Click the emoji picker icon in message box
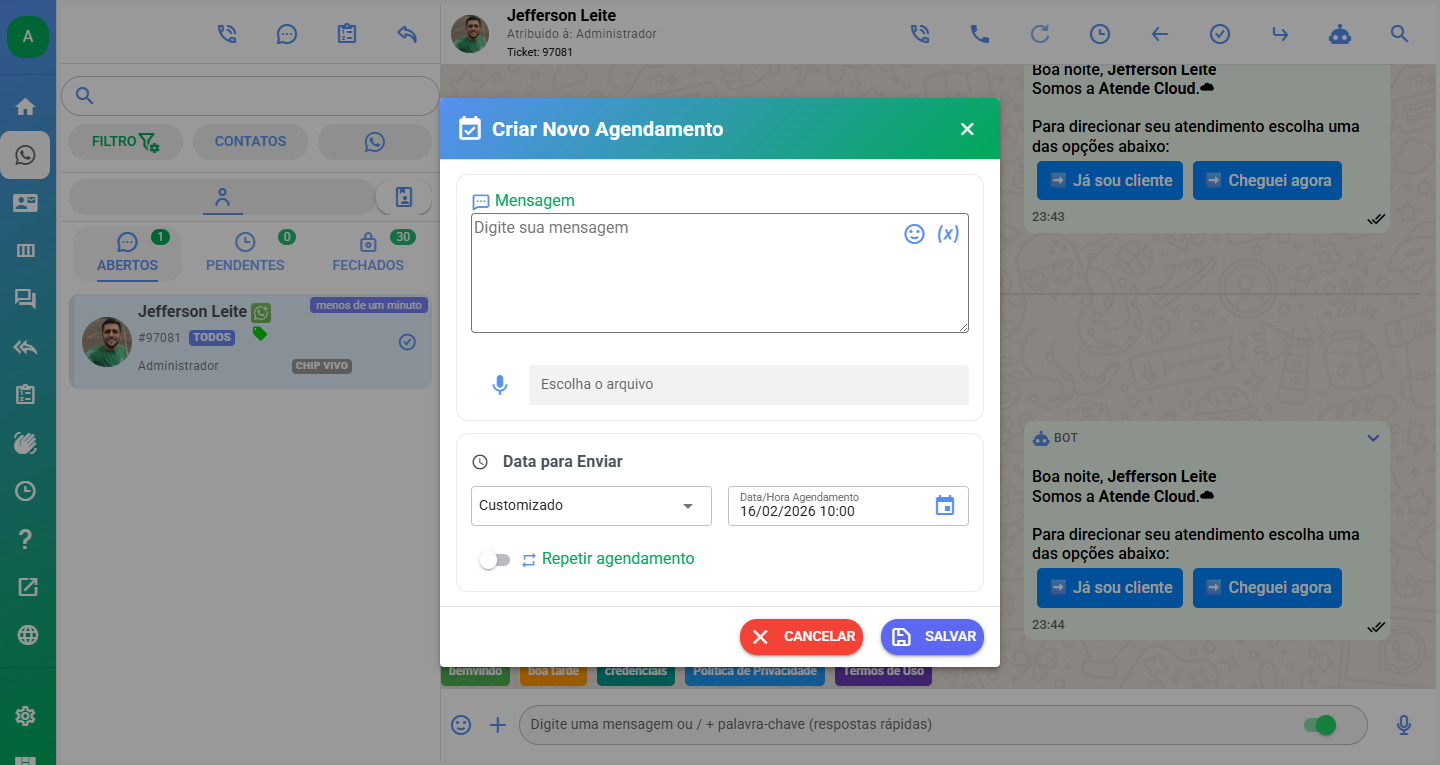1440x765 pixels. [x=914, y=234]
